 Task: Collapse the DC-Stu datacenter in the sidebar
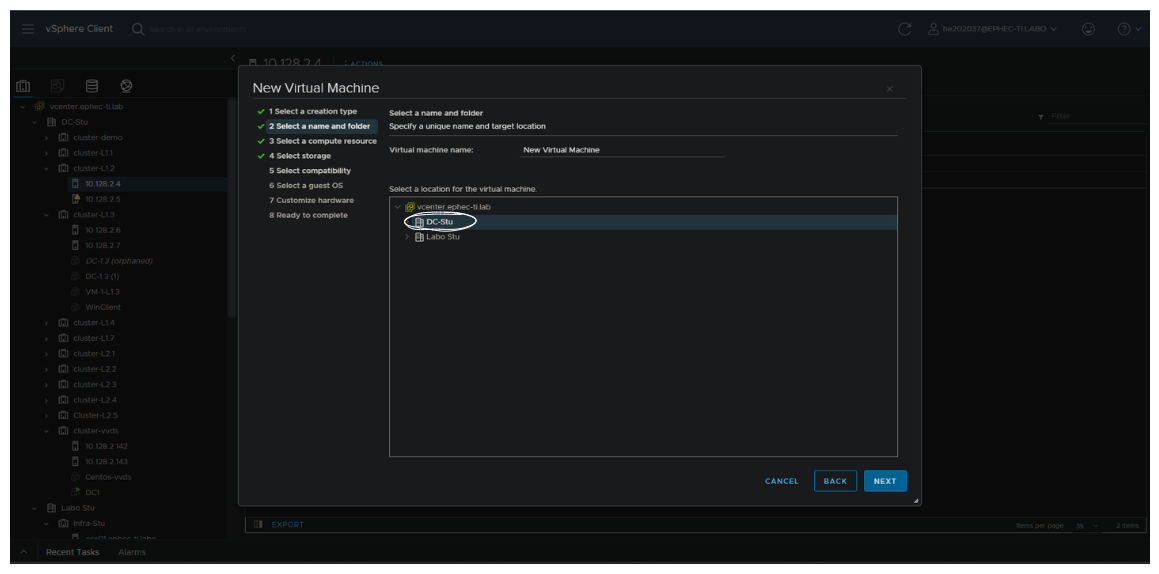pos(34,122)
